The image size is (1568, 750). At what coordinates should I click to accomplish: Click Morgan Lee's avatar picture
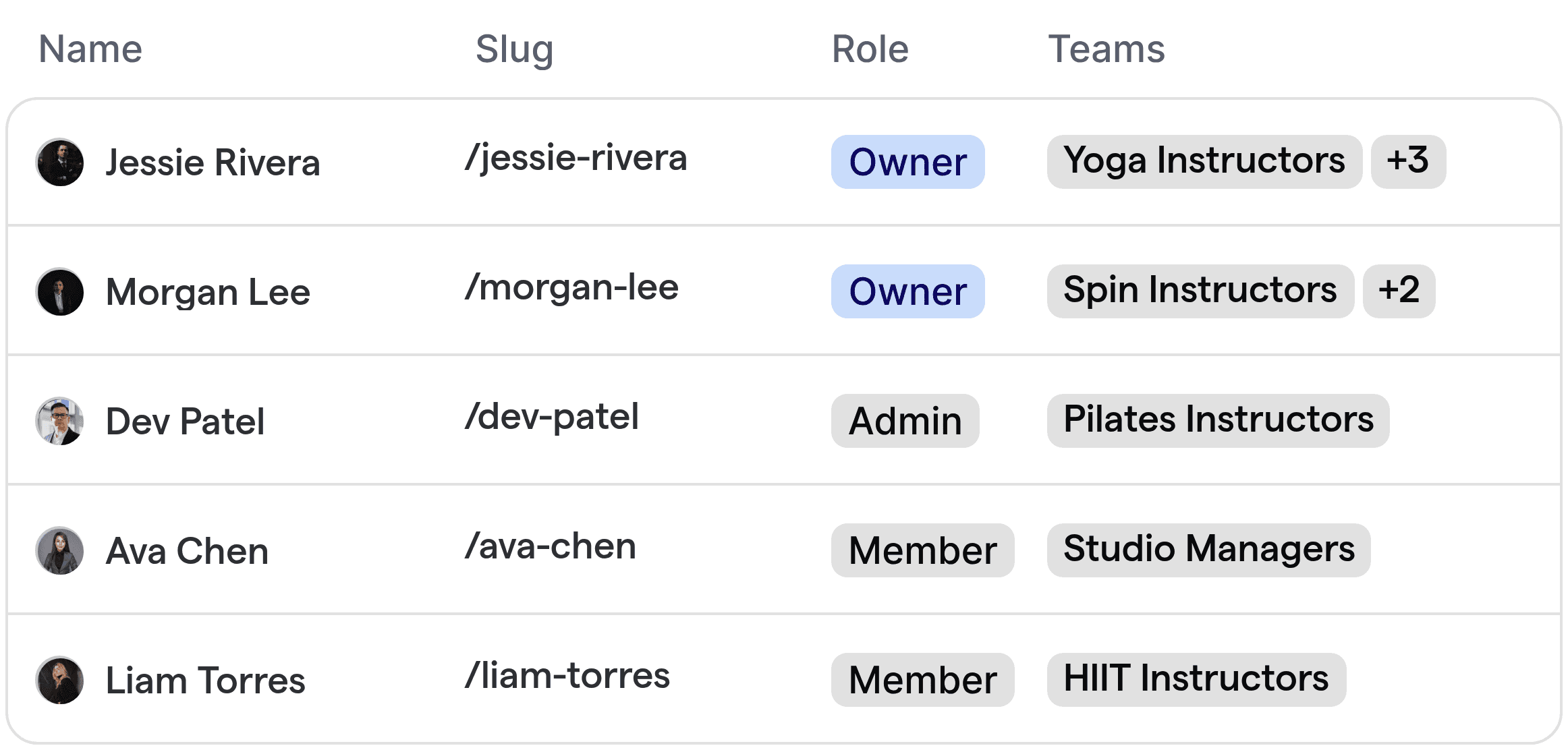coord(60,292)
